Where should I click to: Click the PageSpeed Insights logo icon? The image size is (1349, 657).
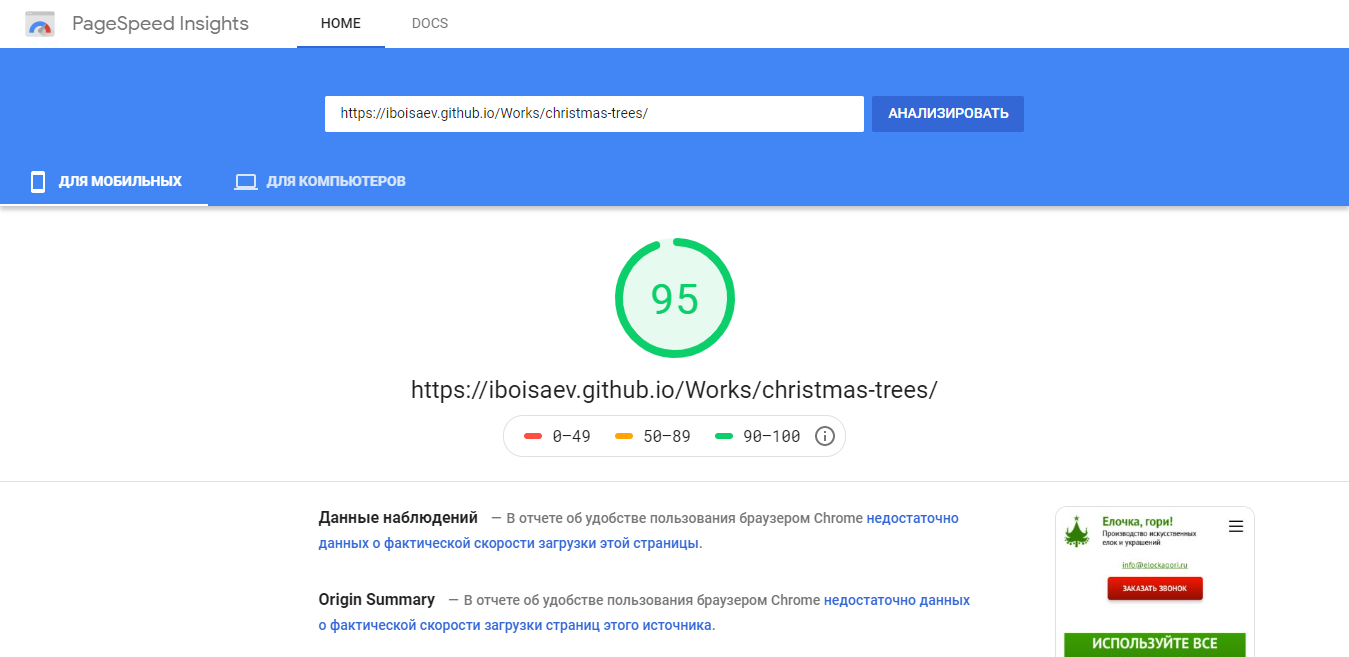coord(40,24)
